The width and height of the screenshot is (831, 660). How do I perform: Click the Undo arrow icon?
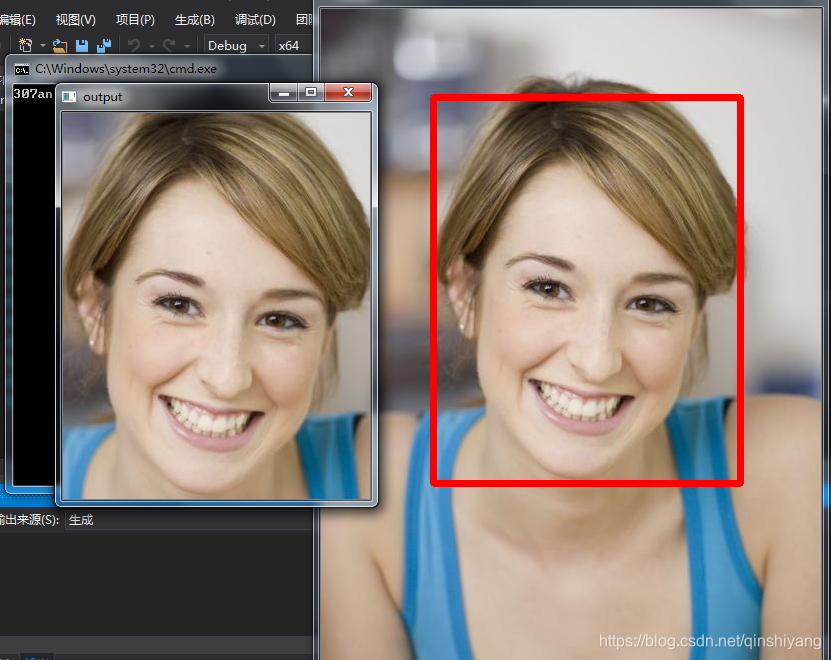point(134,46)
